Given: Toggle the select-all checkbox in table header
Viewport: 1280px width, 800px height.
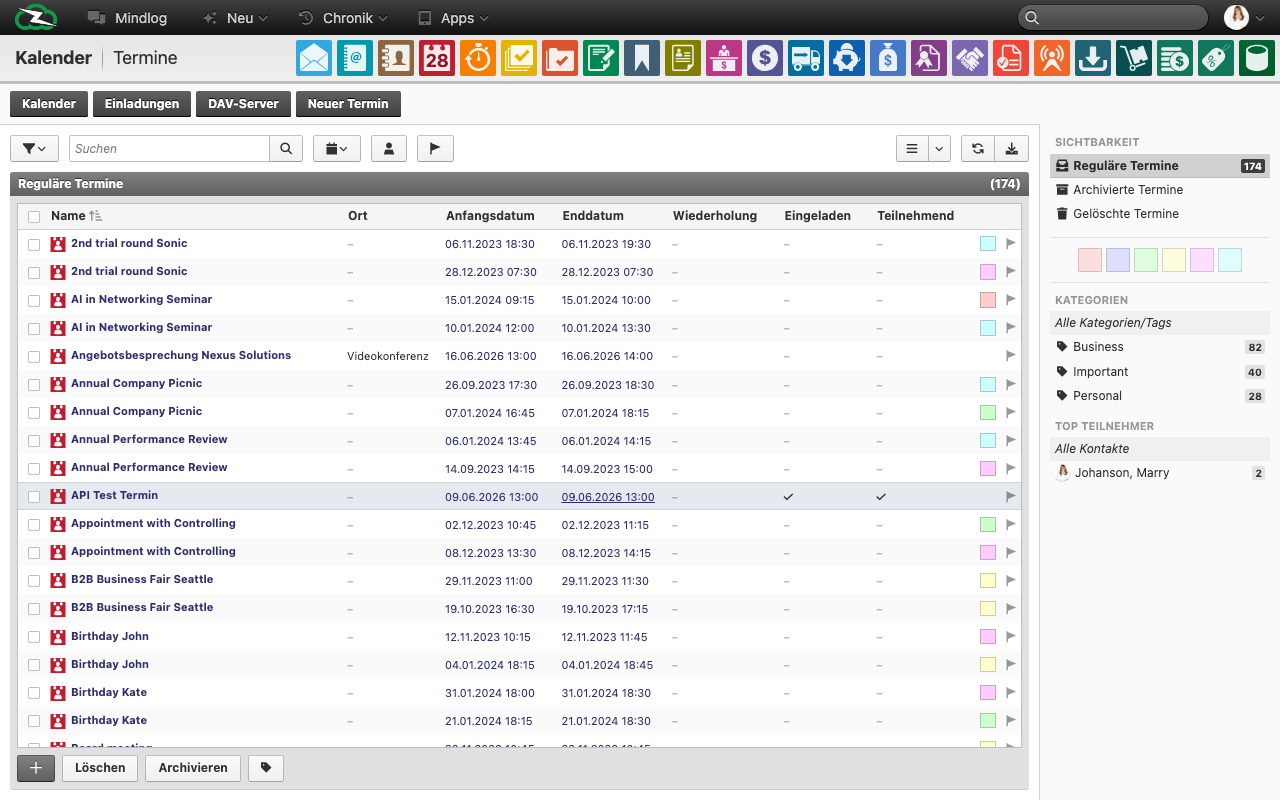Looking at the screenshot, I should pos(34,216).
